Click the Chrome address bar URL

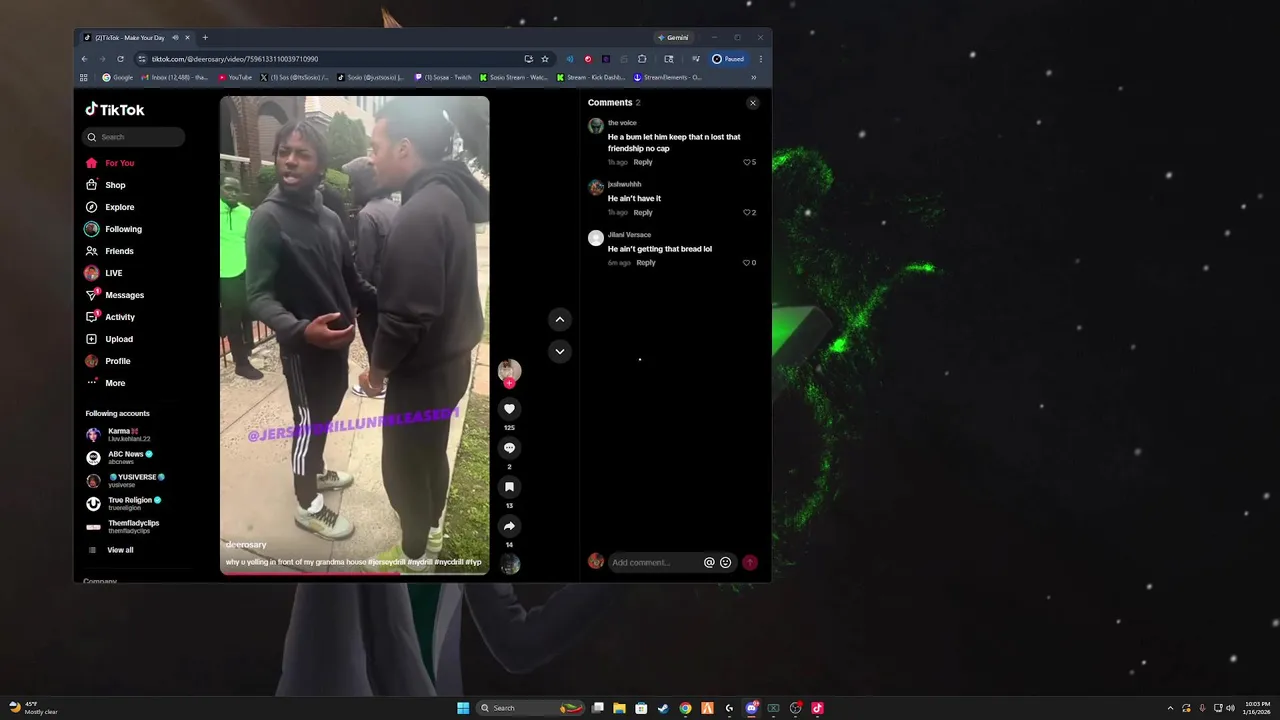click(235, 59)
